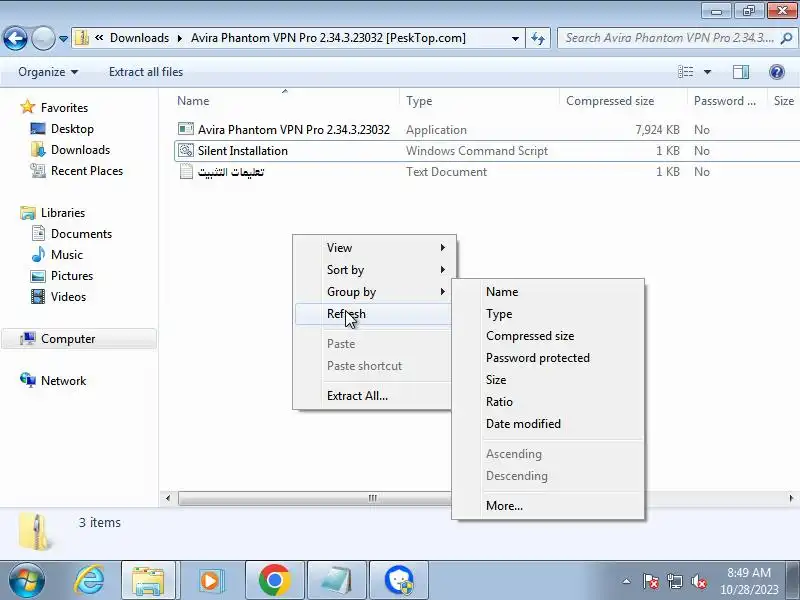Group by Password protected in submenu
This screenshot has height=600, width=800.
(548, 358)
